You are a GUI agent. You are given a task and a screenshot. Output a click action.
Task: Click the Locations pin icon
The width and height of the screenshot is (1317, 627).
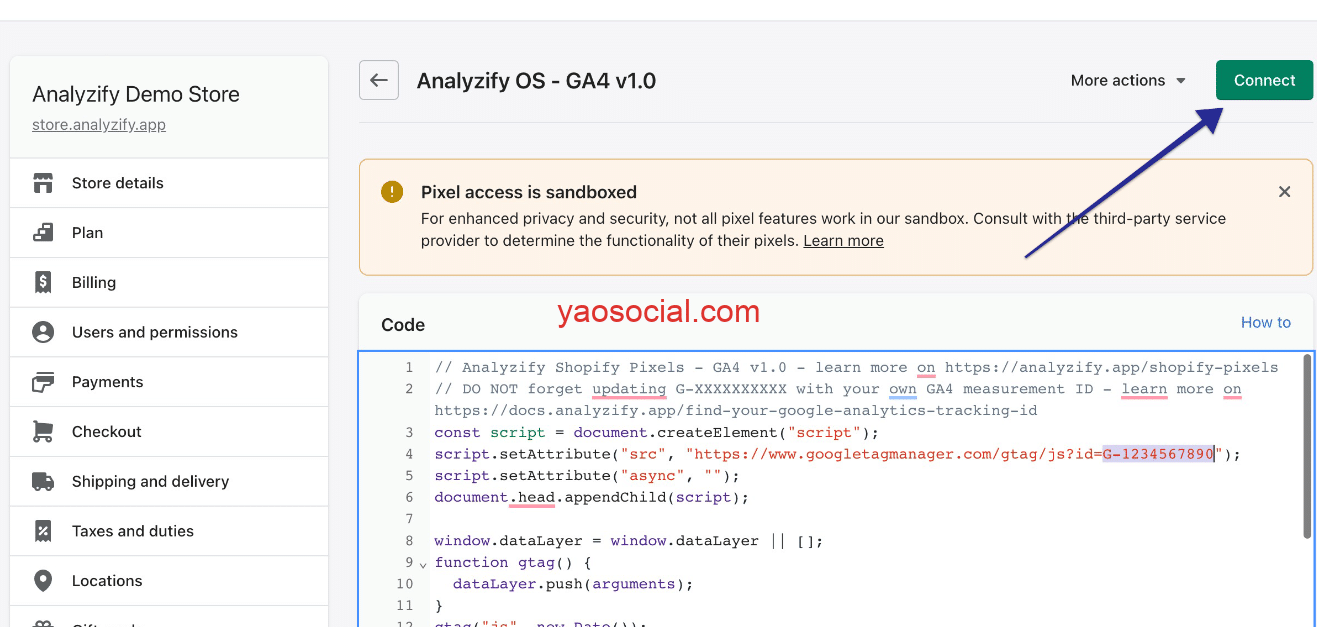point(43,581)
